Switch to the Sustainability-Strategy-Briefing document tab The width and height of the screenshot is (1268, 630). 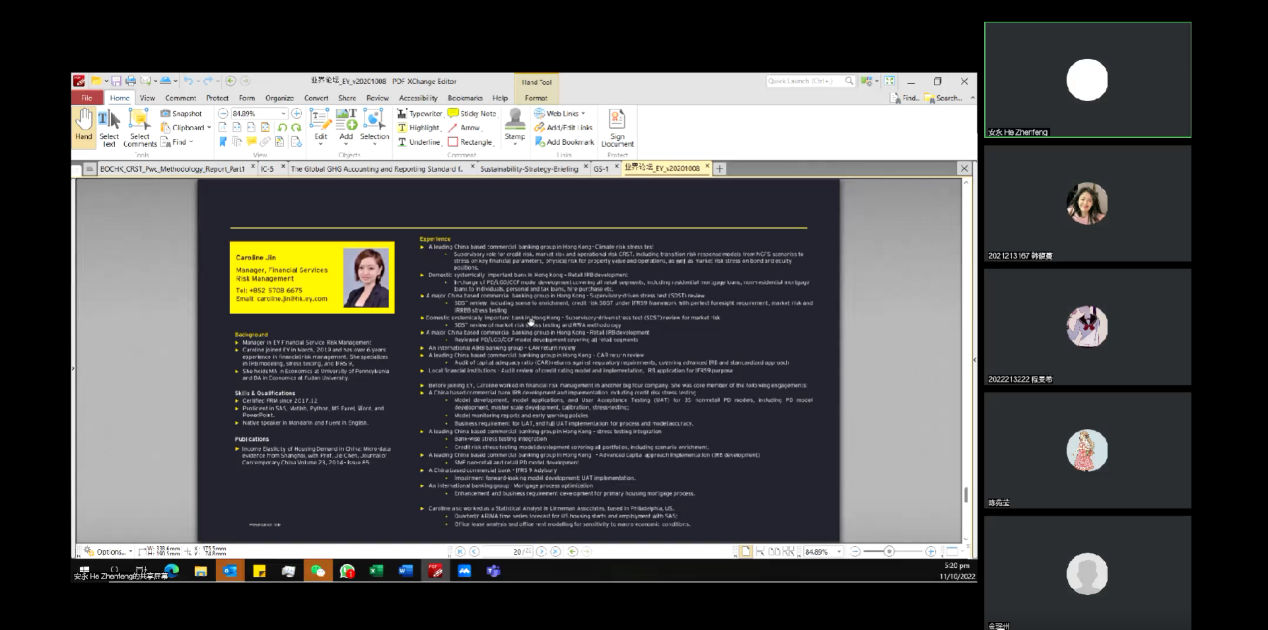click(x=528, y=169)
